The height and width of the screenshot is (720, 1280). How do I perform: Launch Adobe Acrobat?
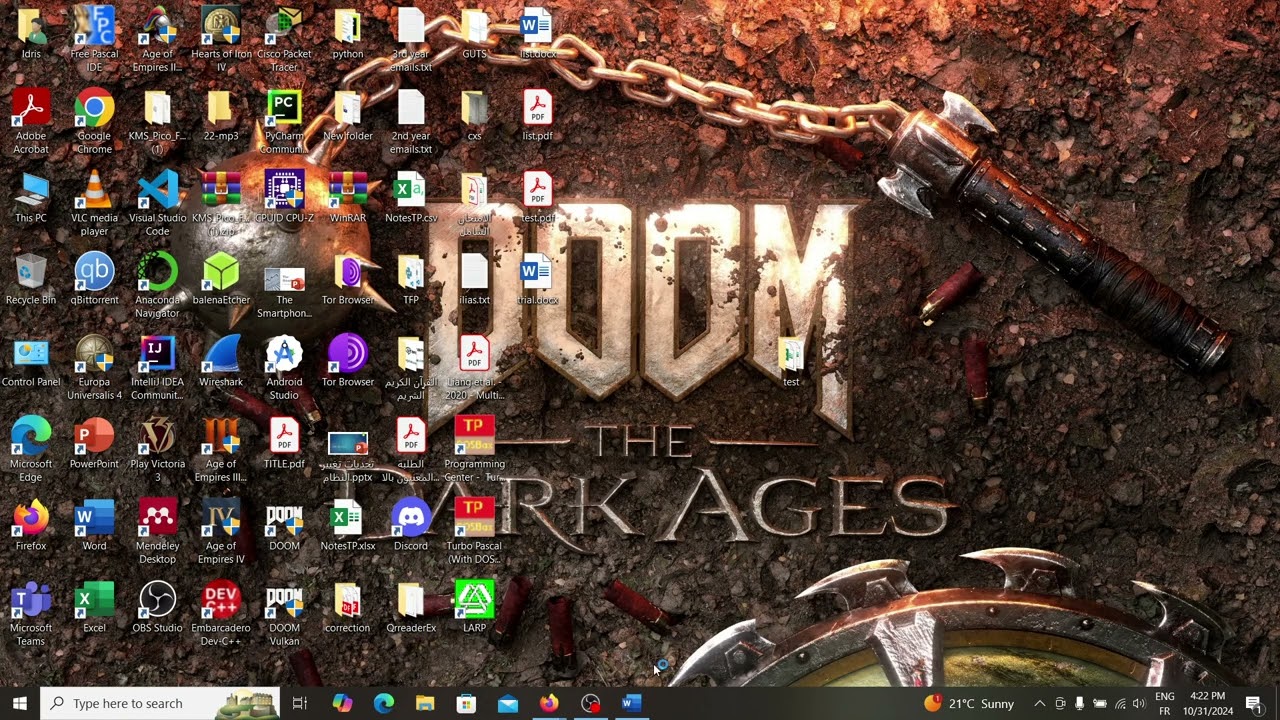pos(31,121)
